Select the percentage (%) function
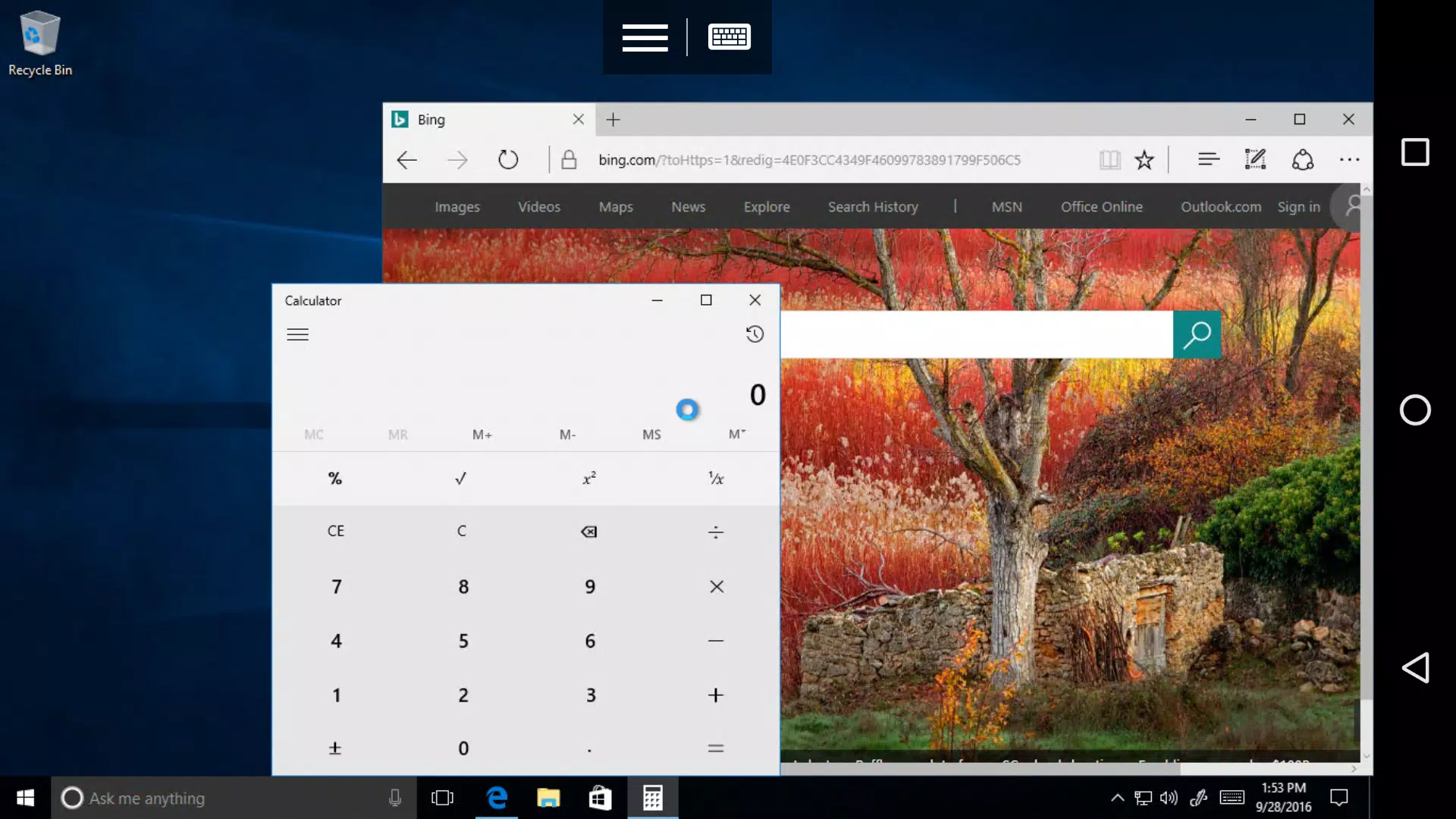This screenshot has height=819, width=1456. pyautogui.click(x=335, y=477)
